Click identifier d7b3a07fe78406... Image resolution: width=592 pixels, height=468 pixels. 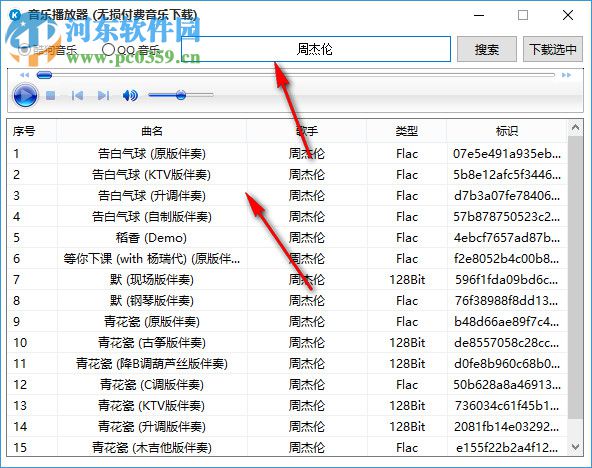click(507, 196)
